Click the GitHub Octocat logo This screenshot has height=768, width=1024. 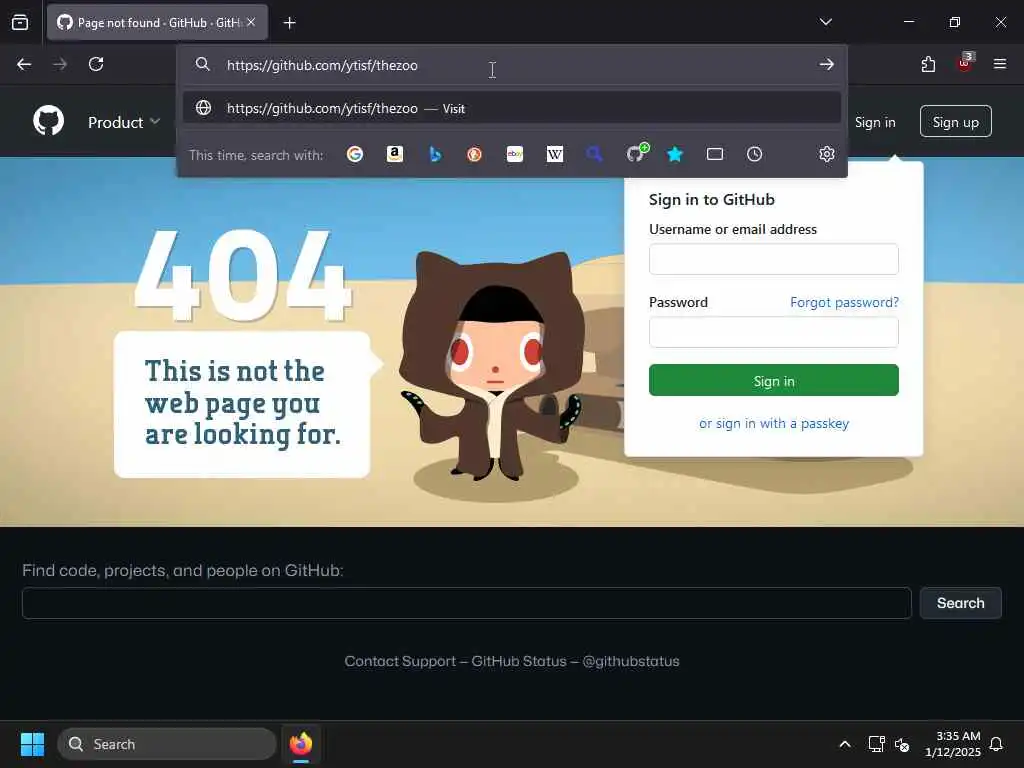tap(48, 121)
